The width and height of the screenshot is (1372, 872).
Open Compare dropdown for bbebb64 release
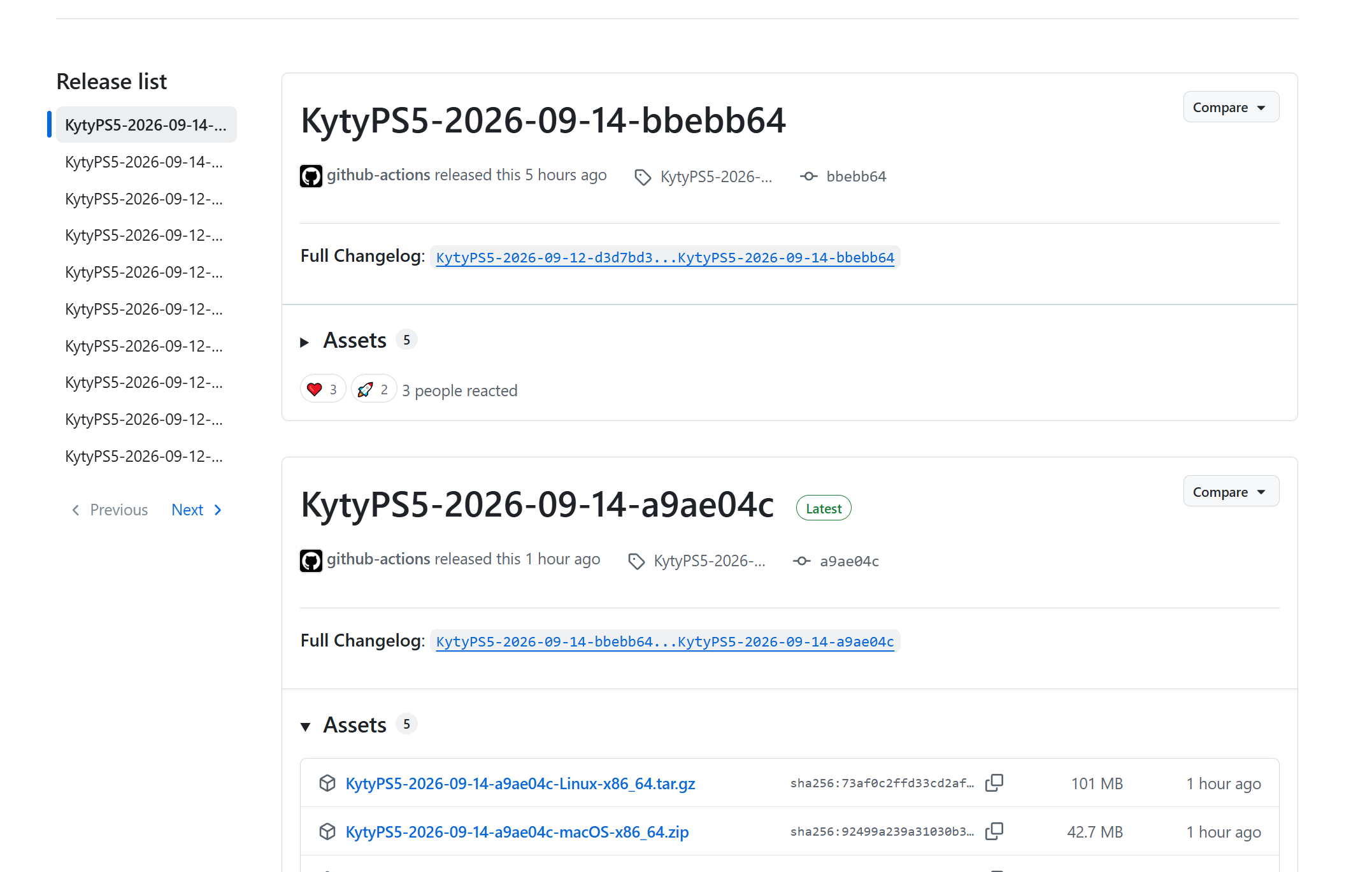coord(1231,107)
